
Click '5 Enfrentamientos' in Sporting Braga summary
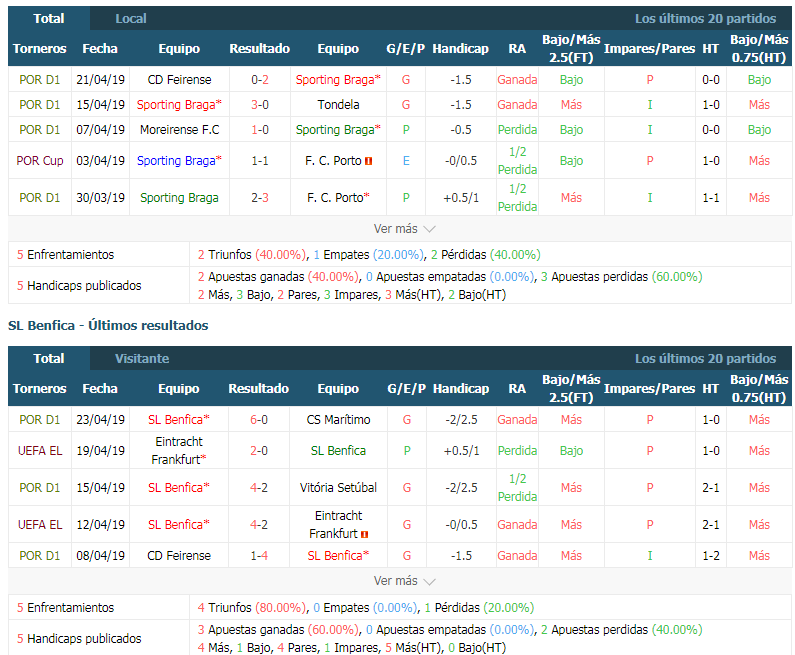65,254
